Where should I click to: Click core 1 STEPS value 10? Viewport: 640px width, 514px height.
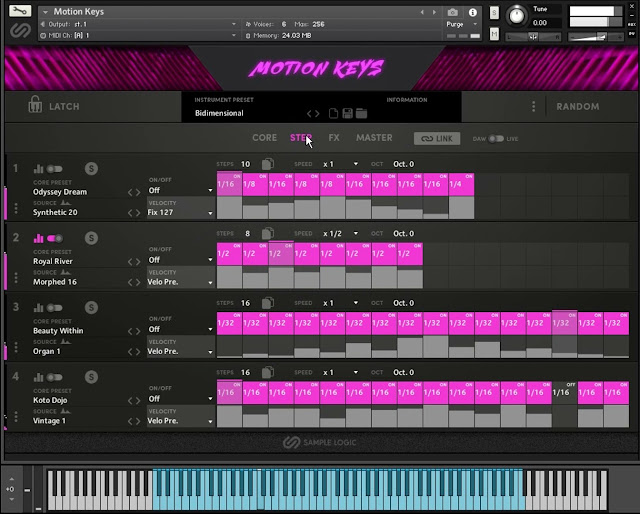[245, 164]
